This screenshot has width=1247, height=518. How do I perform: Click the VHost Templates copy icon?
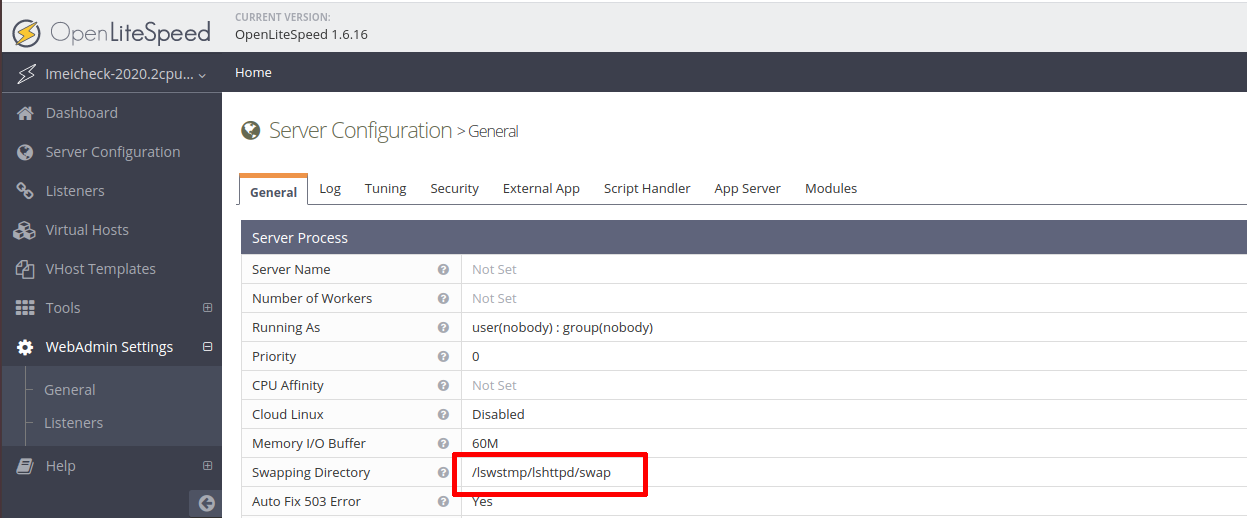(26, 269)
